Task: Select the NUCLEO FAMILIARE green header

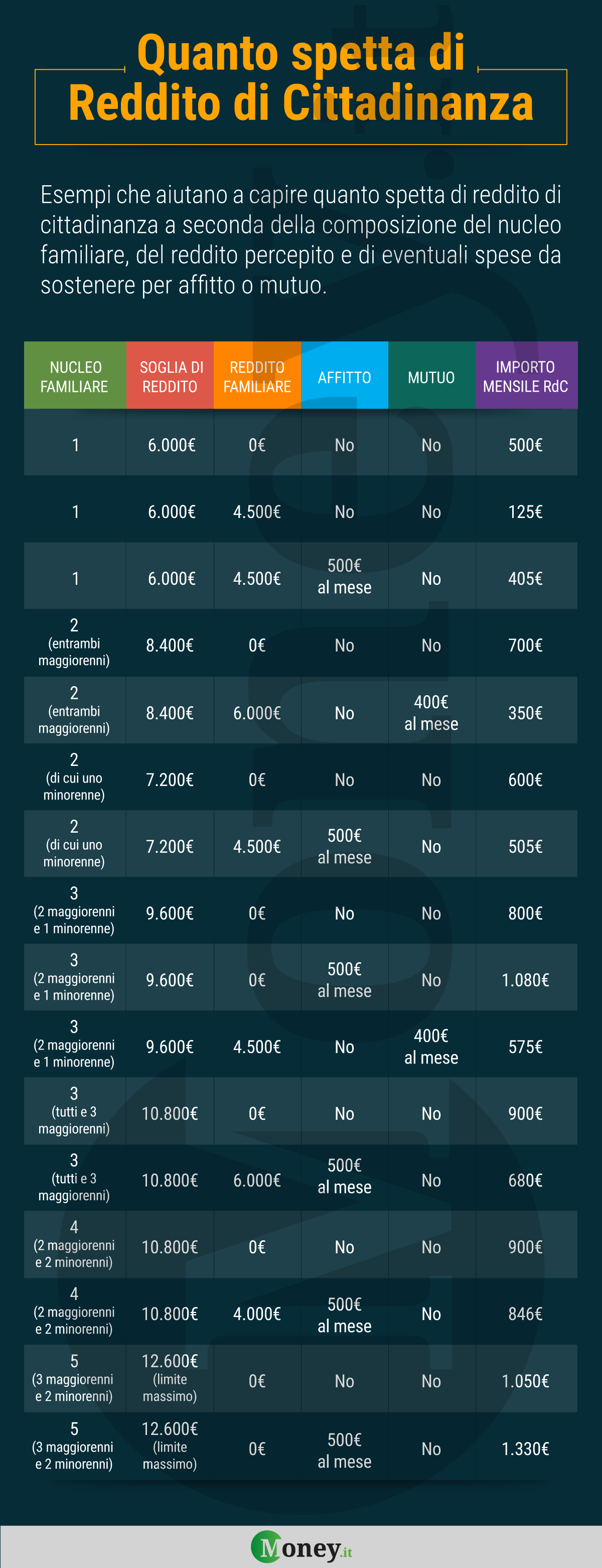Action: point(75,375)
